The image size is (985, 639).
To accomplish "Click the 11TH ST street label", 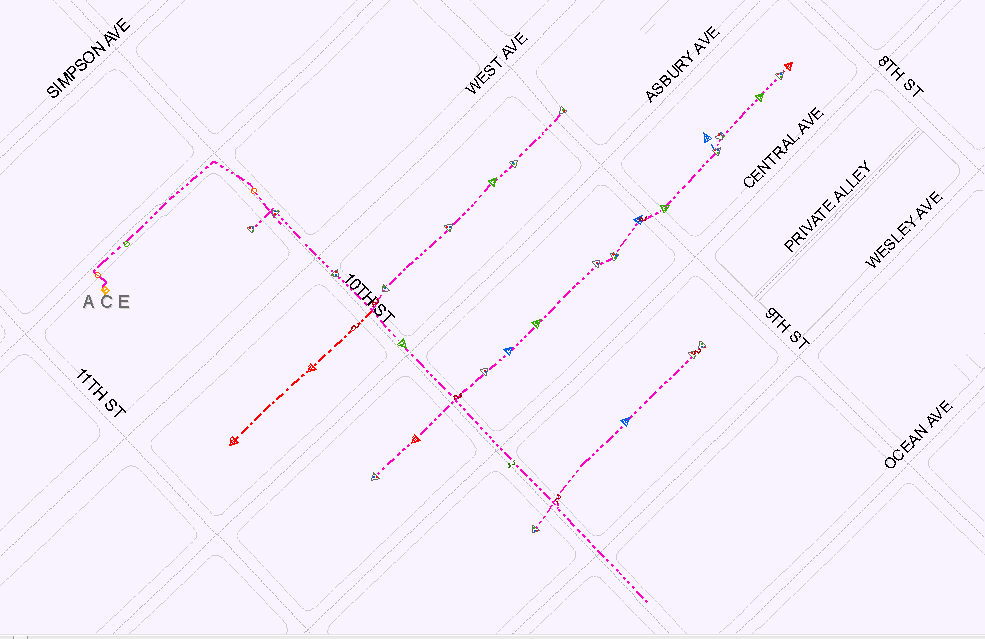I will (101, 394).
